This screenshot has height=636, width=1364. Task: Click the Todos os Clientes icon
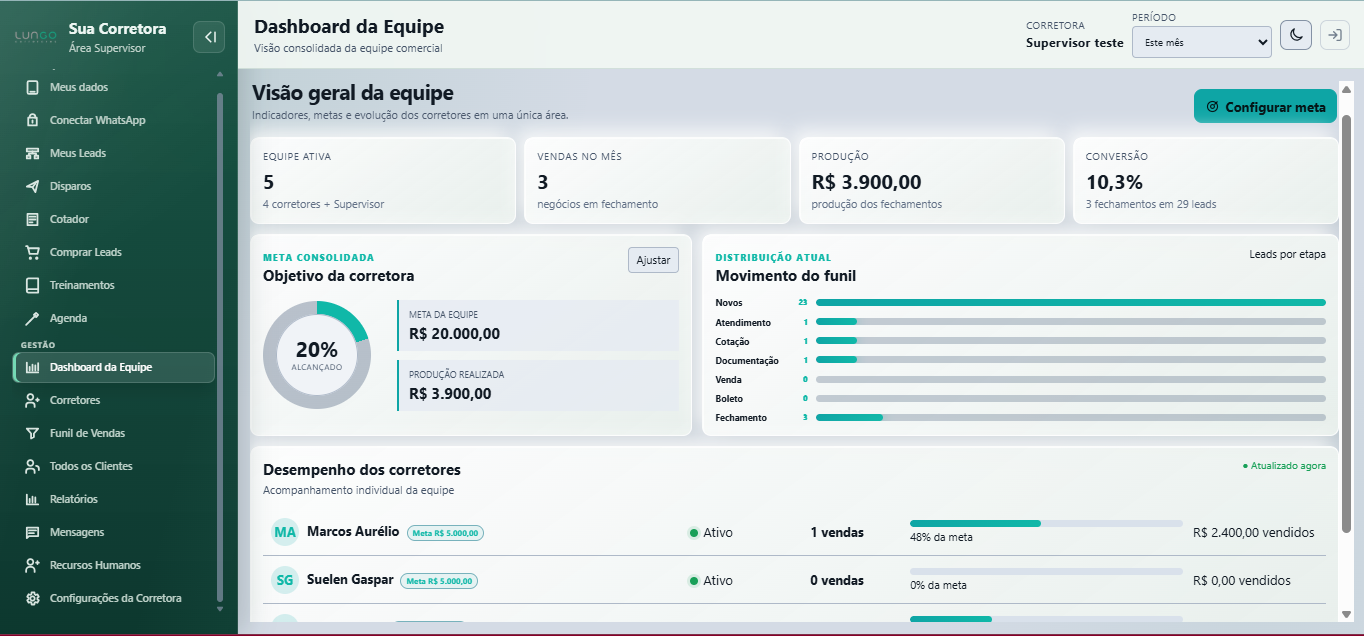[32, 466]
